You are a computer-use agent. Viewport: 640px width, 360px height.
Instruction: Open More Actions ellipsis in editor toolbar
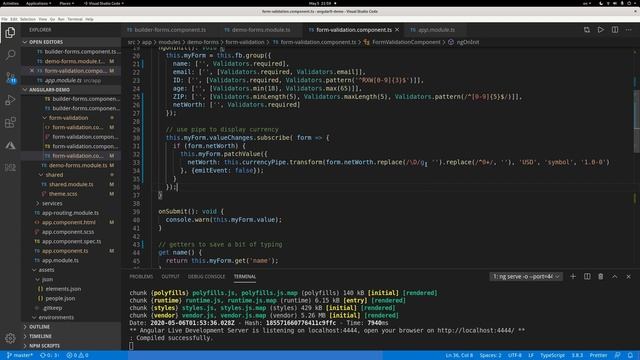(x=629, y=30)
